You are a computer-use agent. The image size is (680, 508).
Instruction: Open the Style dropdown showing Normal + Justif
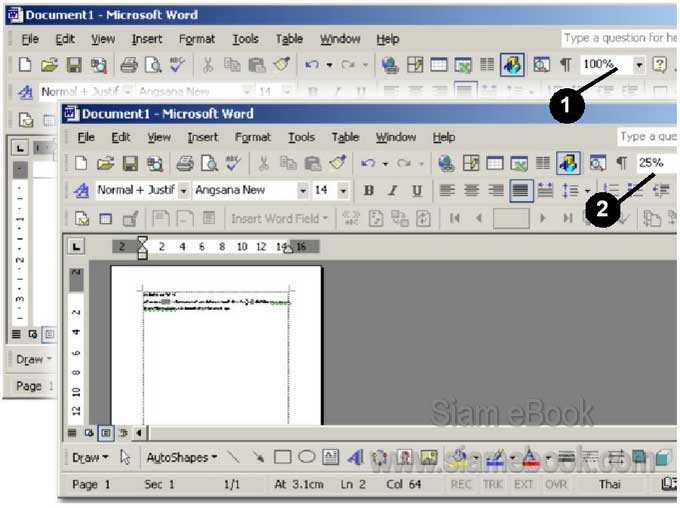183,191
